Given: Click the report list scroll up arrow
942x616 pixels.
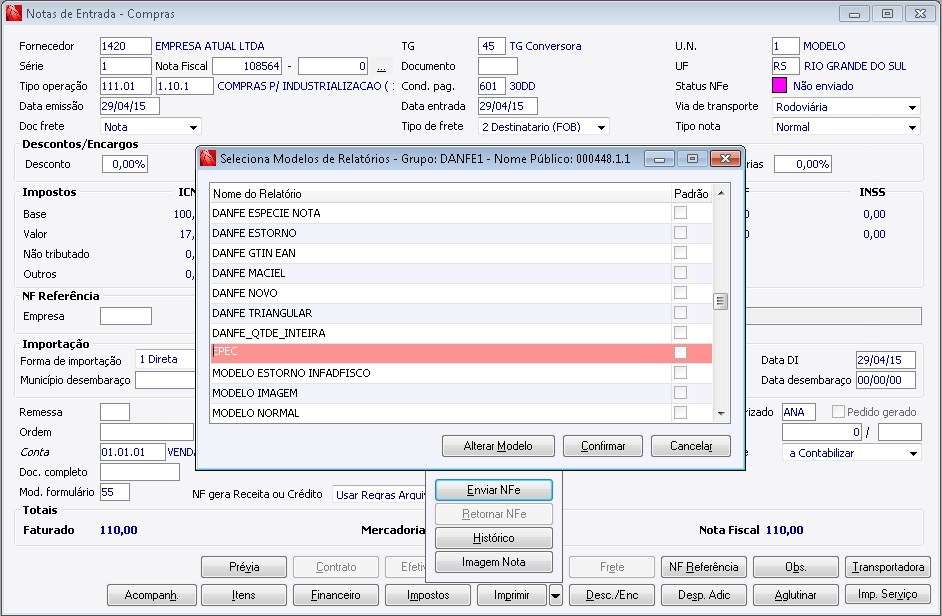Looking at the screenshot, I should pos(721,193).
